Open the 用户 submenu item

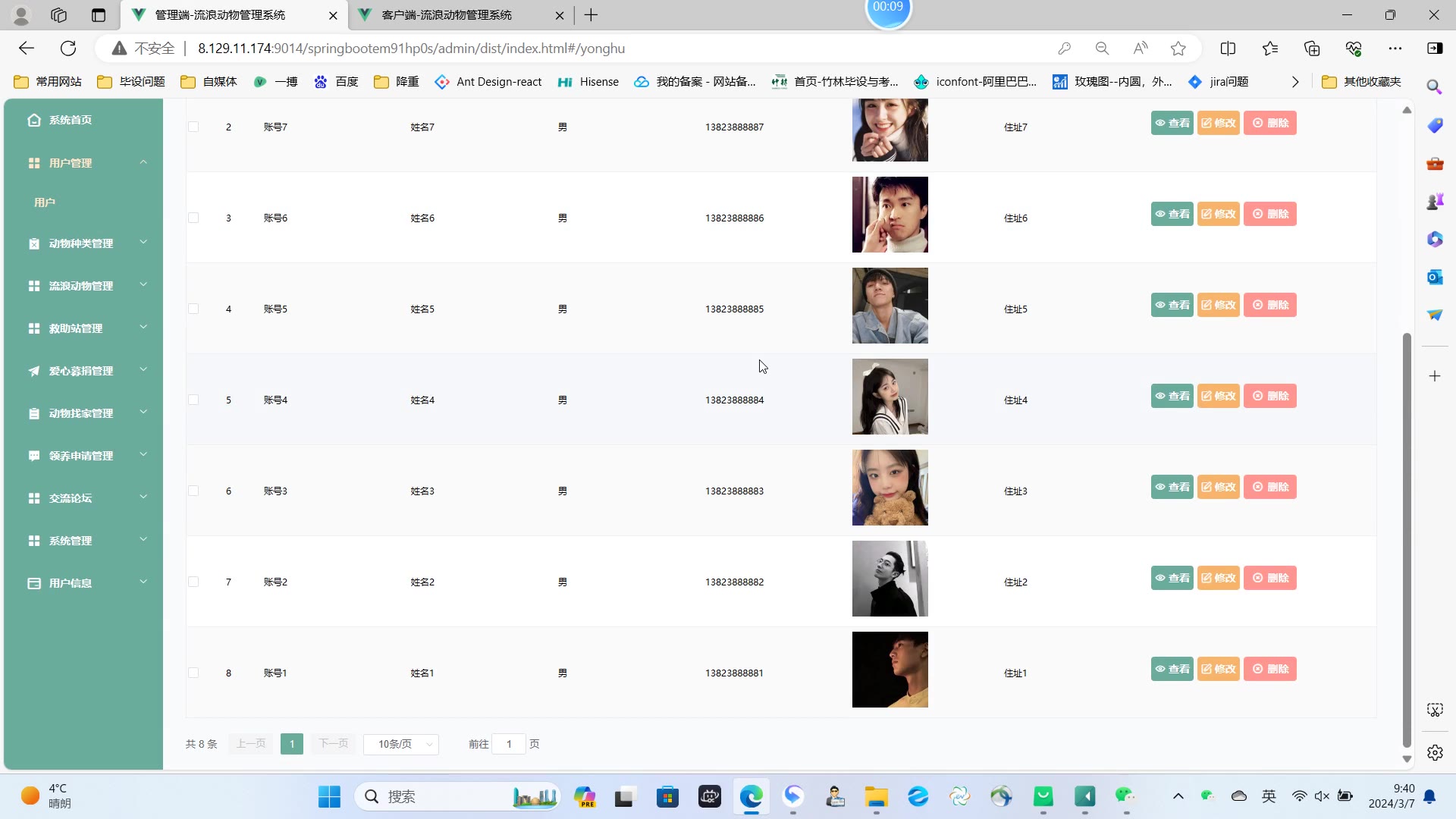tap(45, 202)
